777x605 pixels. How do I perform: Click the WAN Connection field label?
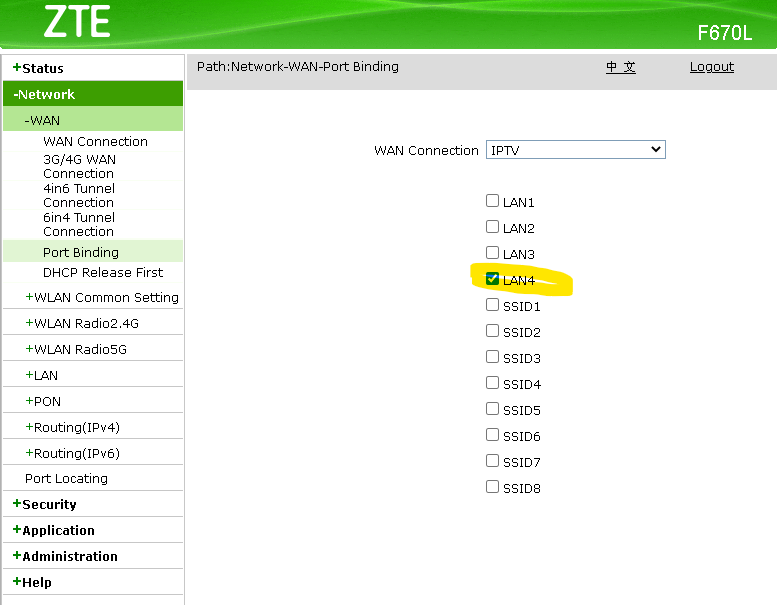pos(426,151)
